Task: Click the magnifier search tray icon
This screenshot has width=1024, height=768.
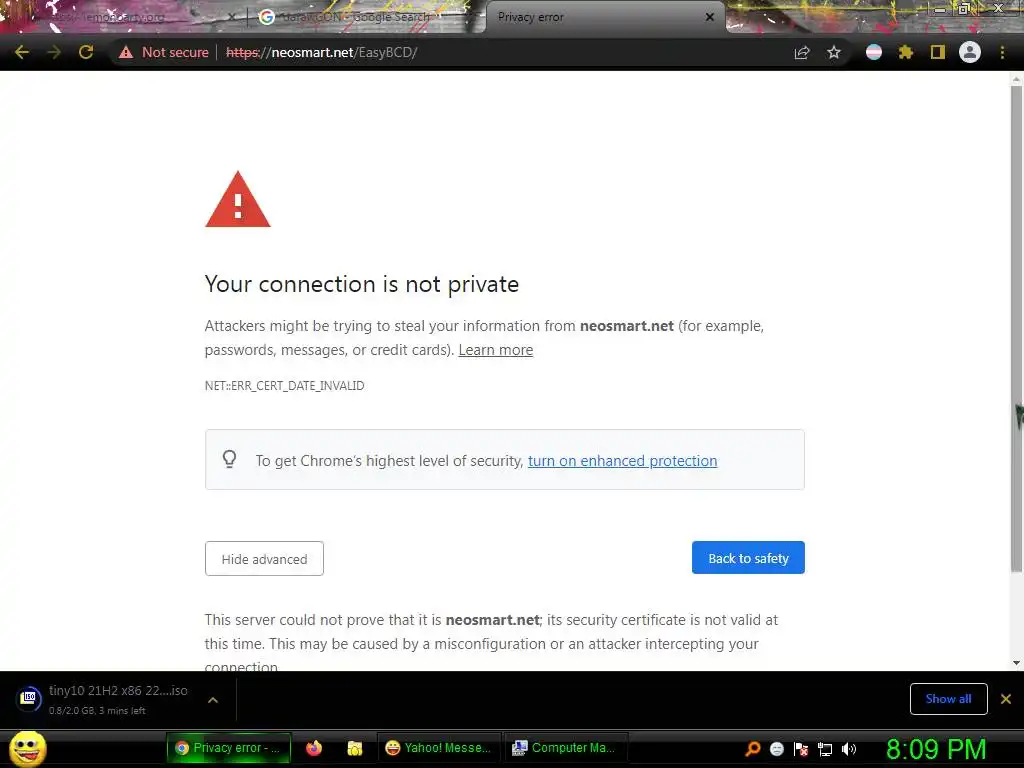Action: pyautogui.click(x=752, y=749)
